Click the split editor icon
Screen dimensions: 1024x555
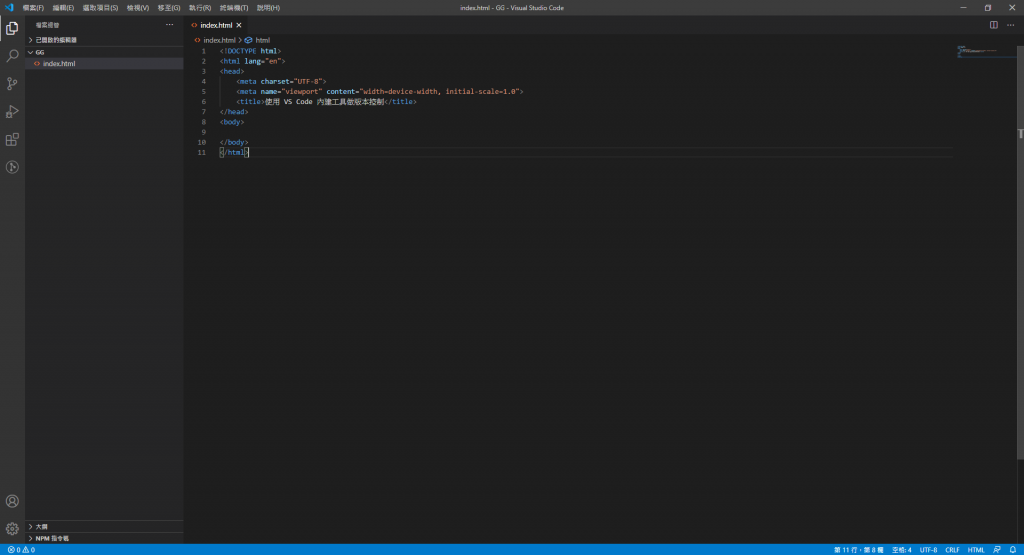(x=993, y=25)
